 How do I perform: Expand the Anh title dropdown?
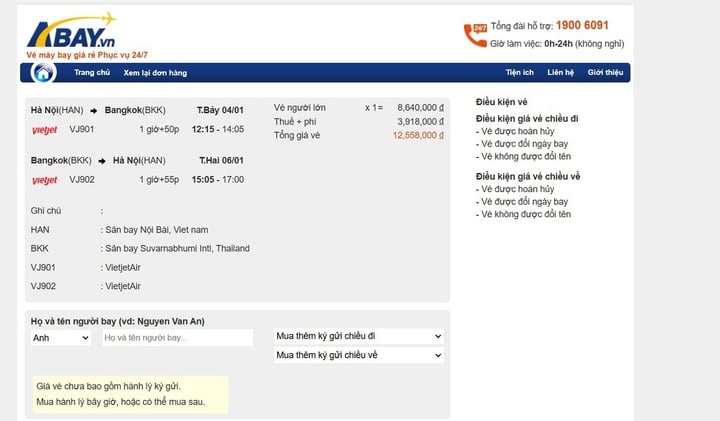point(61,338)
